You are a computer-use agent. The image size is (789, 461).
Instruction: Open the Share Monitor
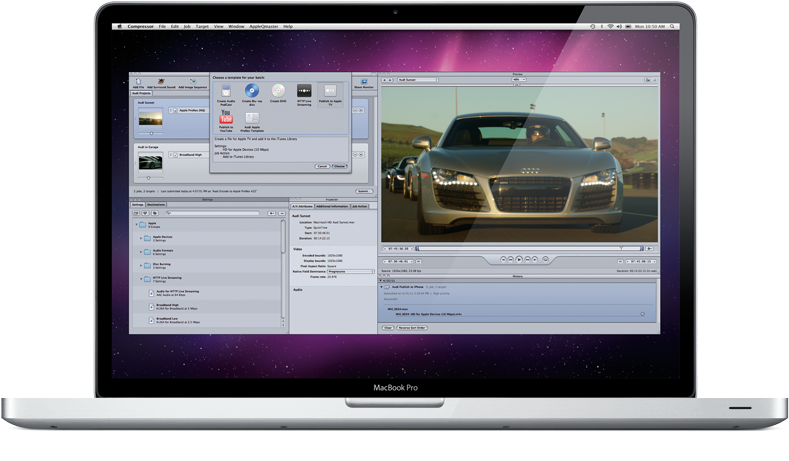[363, 82]
